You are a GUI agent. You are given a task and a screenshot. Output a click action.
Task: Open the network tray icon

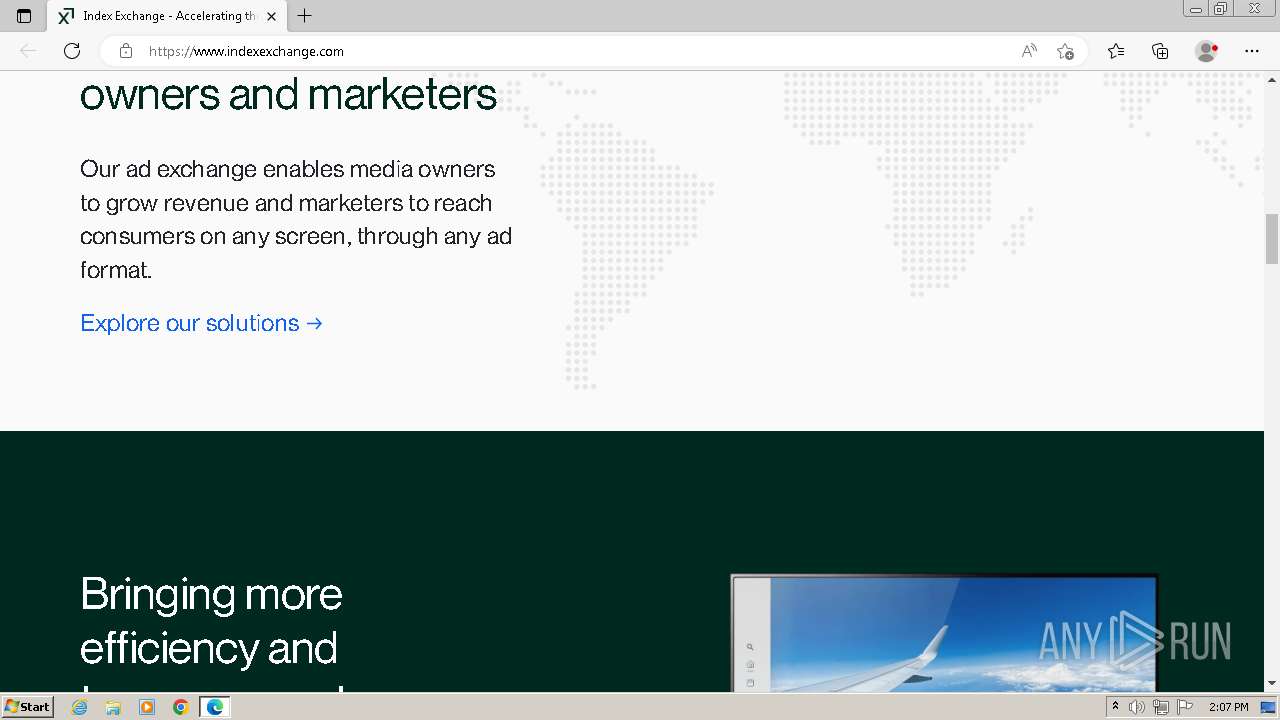[1160, 707]
